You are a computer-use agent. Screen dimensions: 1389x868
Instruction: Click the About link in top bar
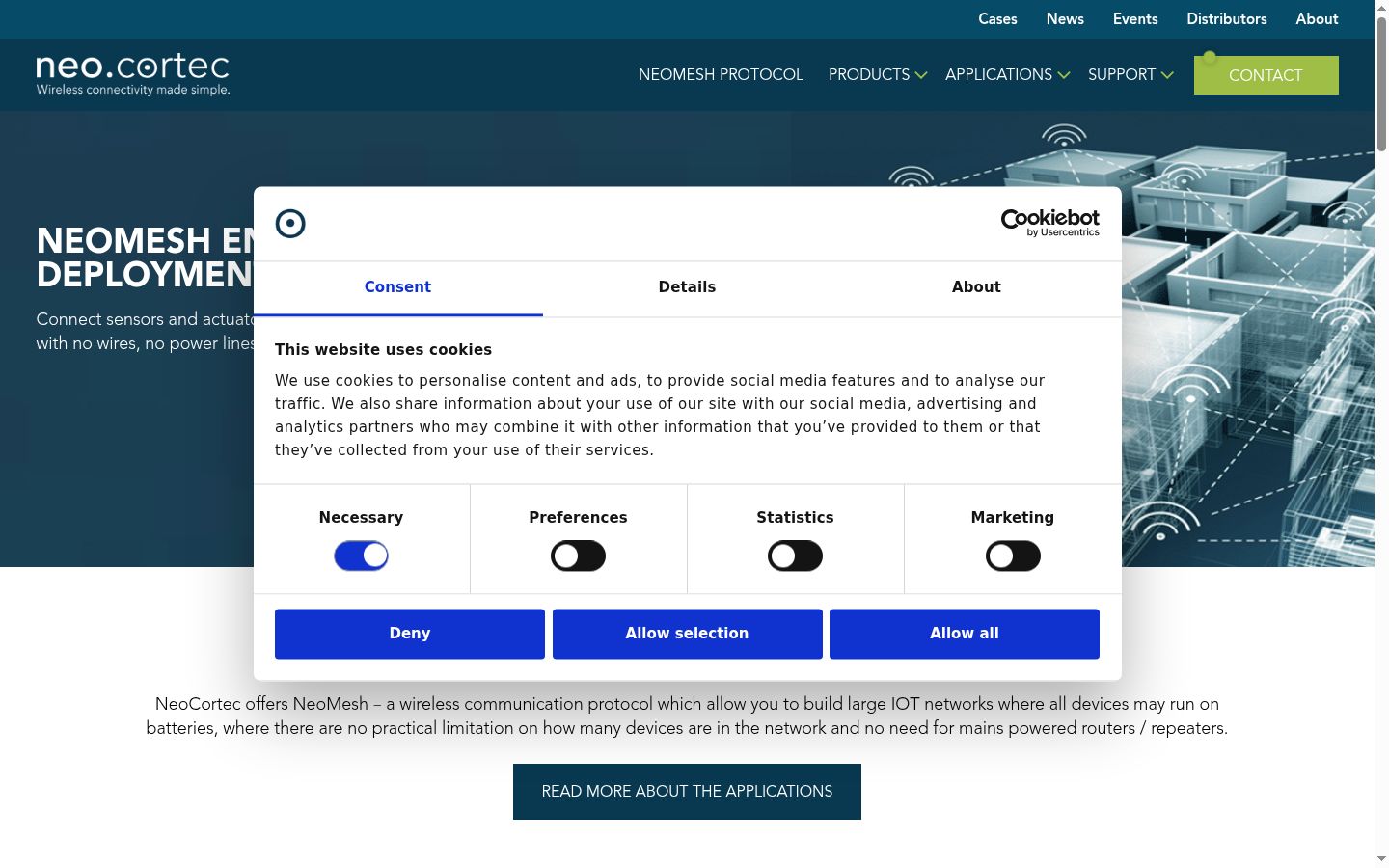click(x=1317, y=19)
